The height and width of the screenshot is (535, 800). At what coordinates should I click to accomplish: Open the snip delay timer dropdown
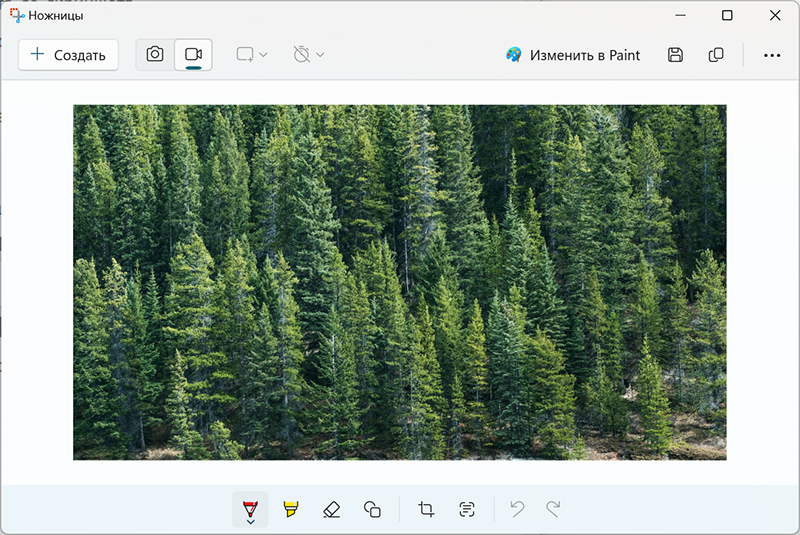tap(309, 55)
